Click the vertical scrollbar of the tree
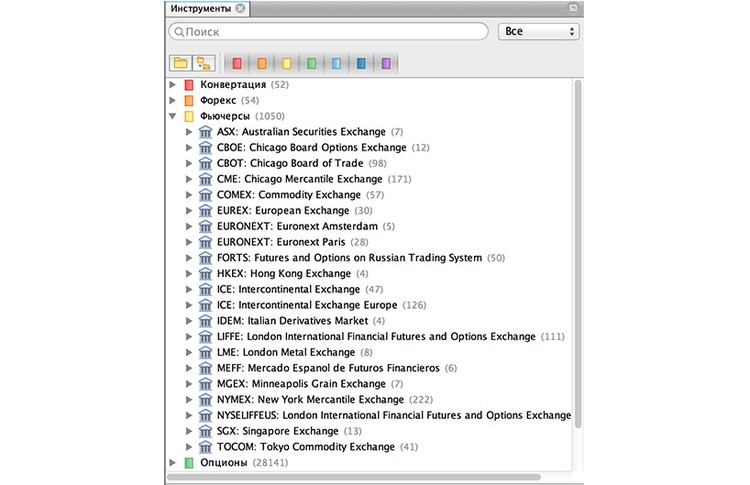 coord(578,254)
